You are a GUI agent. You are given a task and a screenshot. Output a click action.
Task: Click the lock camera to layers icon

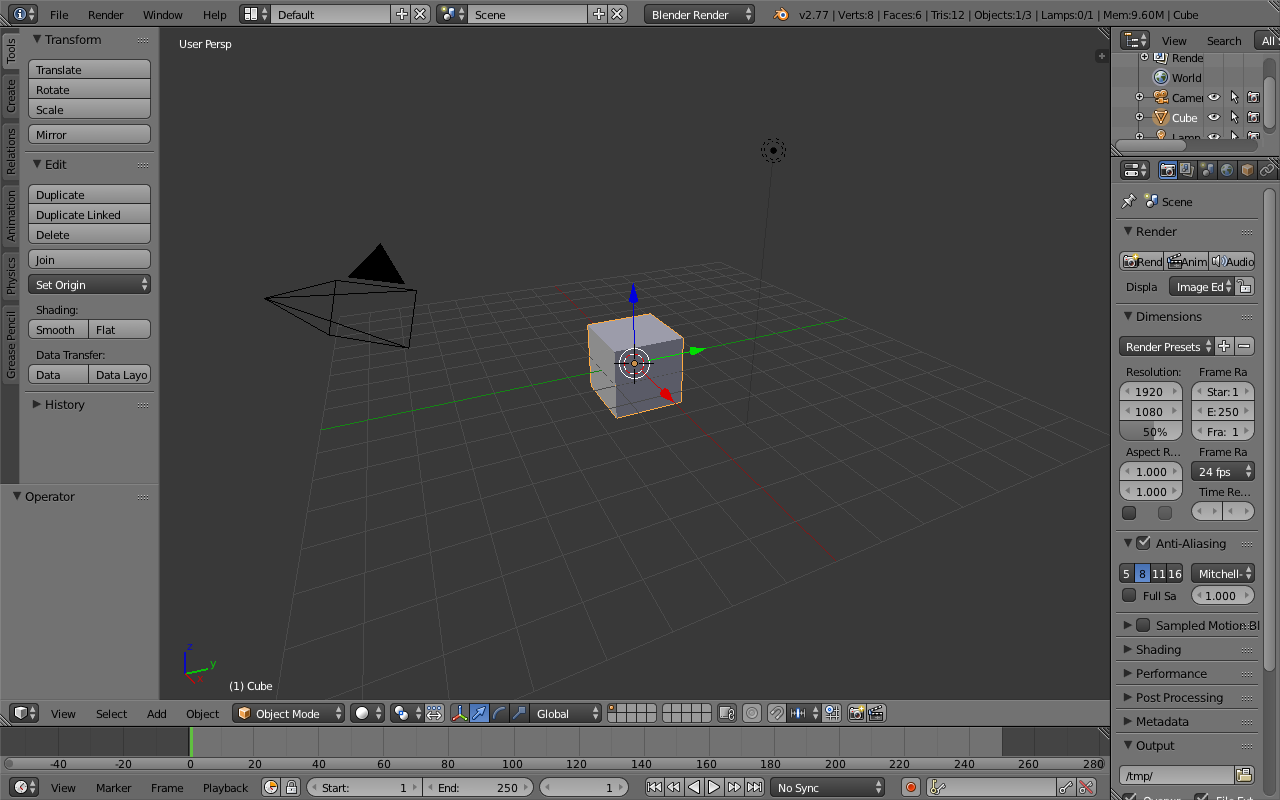click(727, 713)
